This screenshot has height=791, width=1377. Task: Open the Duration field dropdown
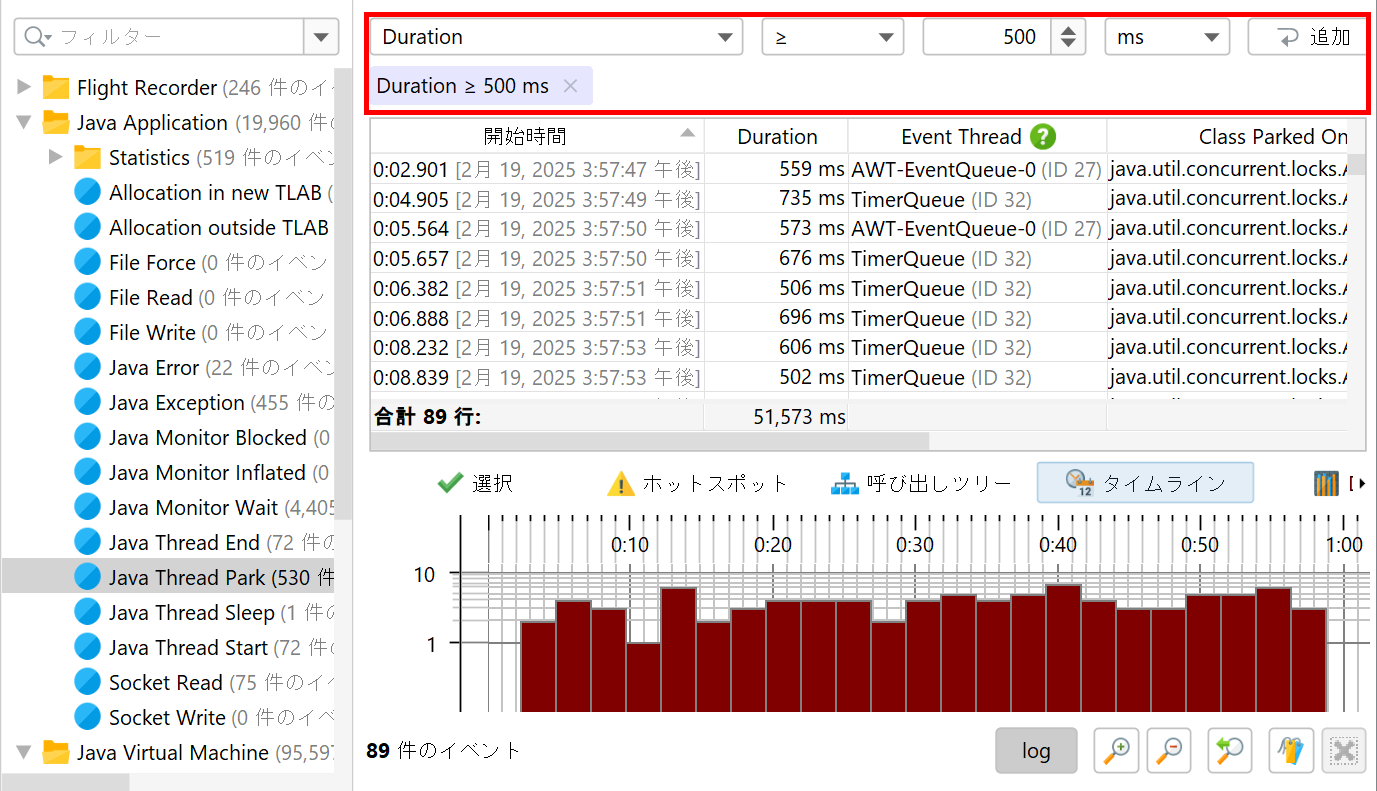[x=724, y=38]
